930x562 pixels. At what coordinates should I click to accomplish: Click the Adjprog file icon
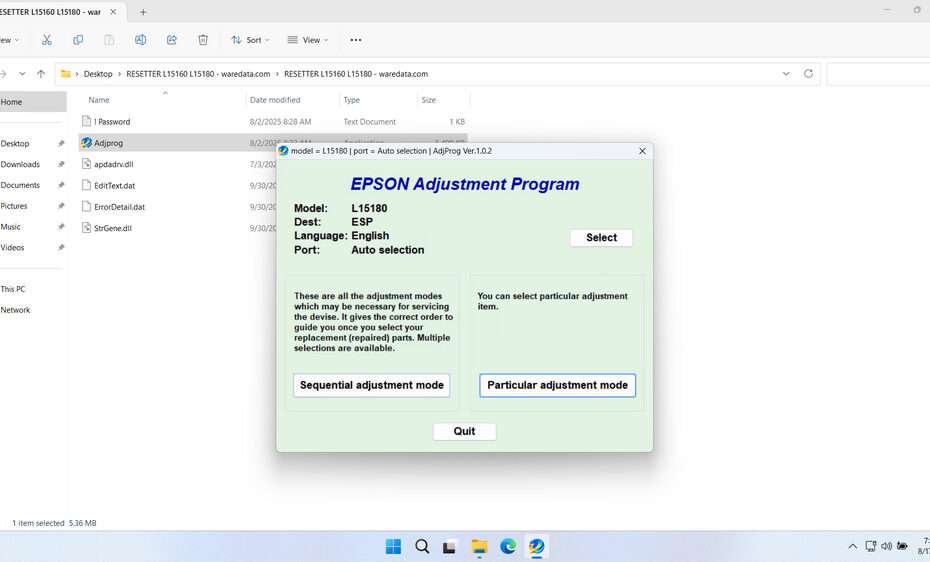tap(87, 143)
